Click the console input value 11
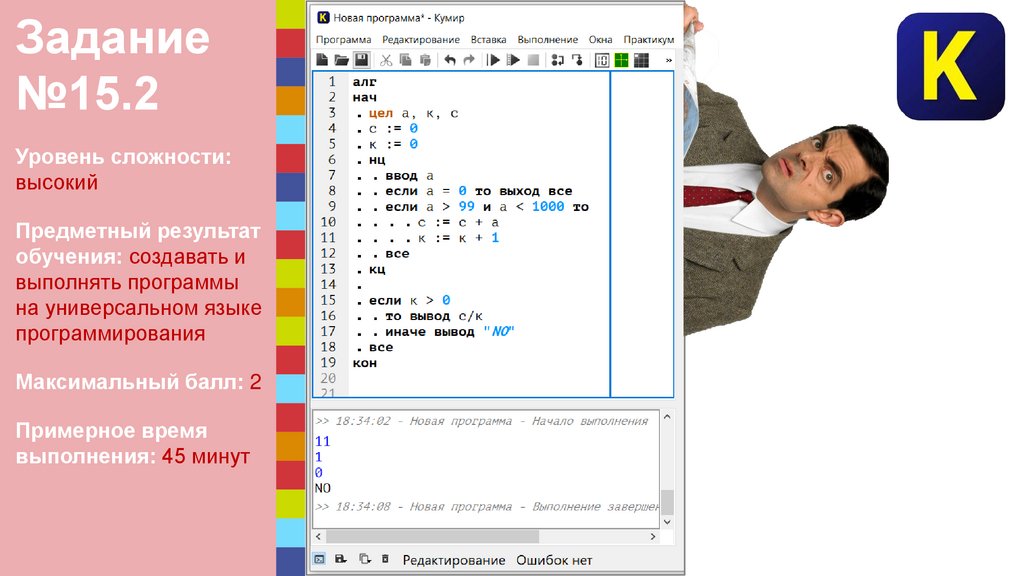Image resolution: width=1024 pixels, height=576 pixels. [323, 441]
